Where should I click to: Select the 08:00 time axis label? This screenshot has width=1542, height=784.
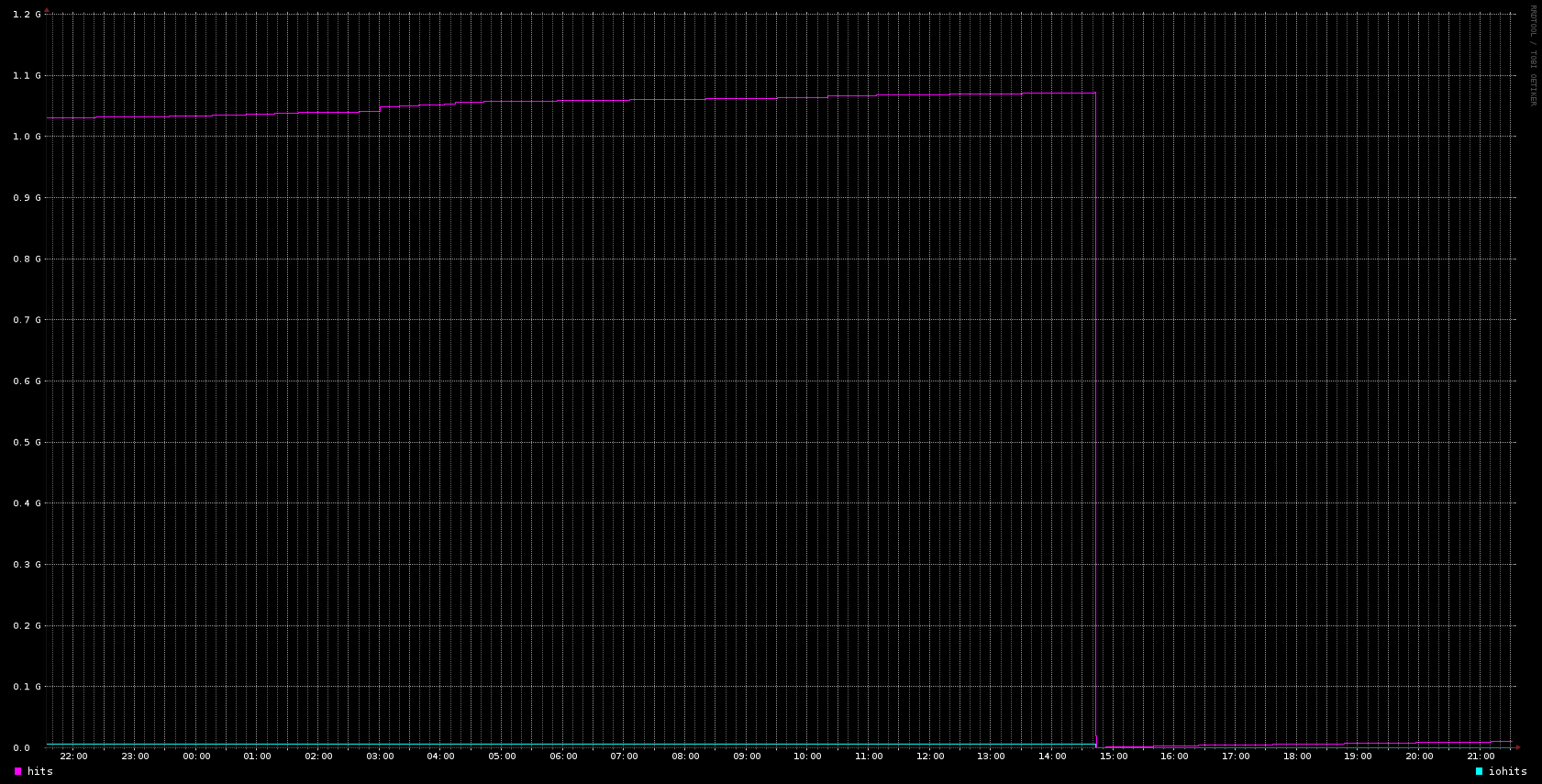point(685,756)
